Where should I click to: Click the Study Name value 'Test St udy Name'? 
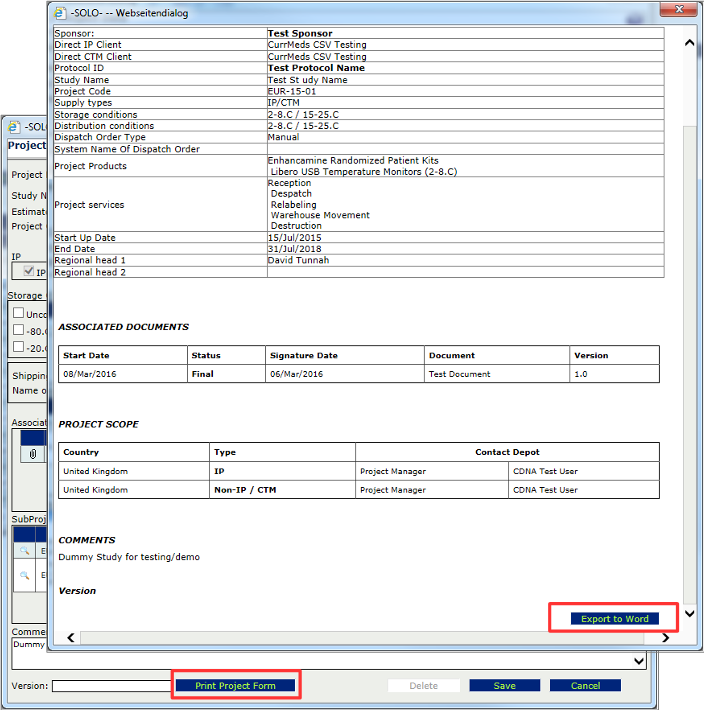[x=307, y=80]
